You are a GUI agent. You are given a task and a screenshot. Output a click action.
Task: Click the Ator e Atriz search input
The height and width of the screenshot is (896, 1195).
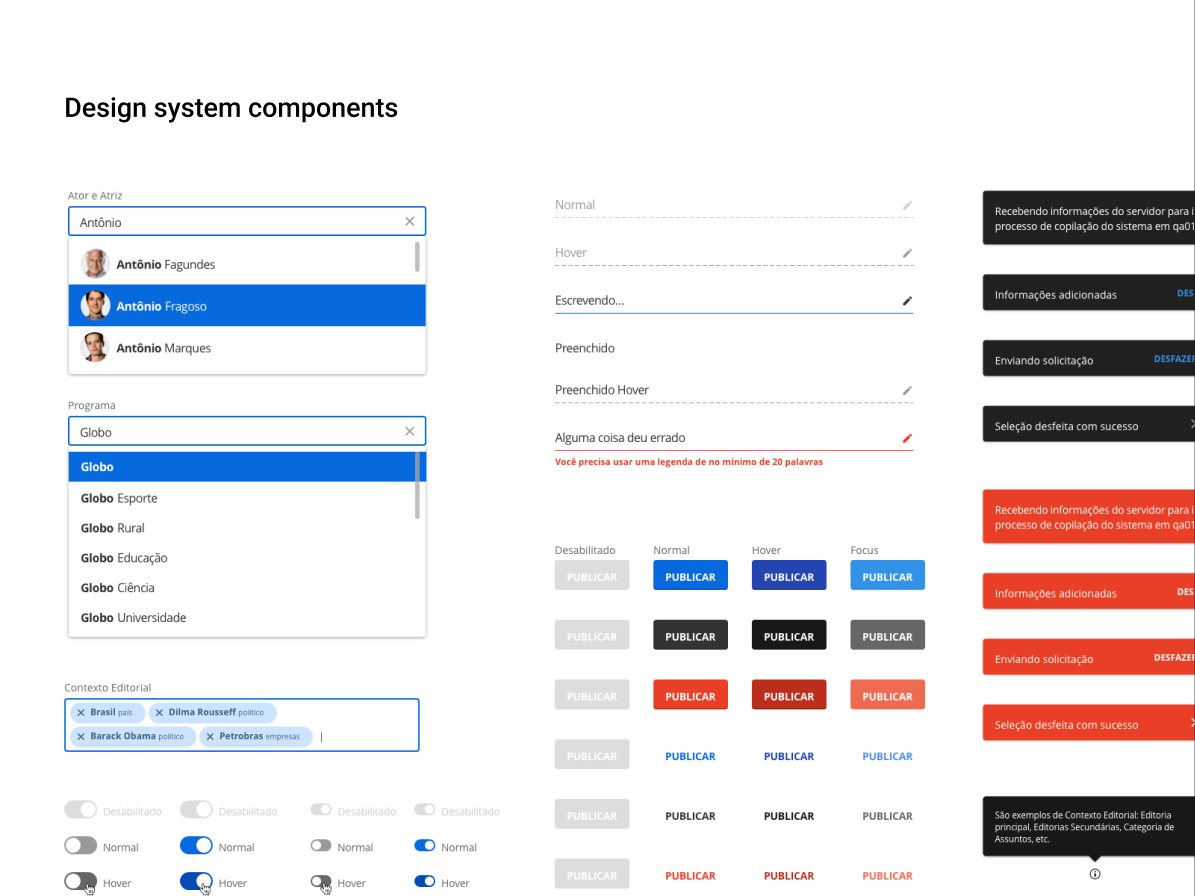coord(247,222)
